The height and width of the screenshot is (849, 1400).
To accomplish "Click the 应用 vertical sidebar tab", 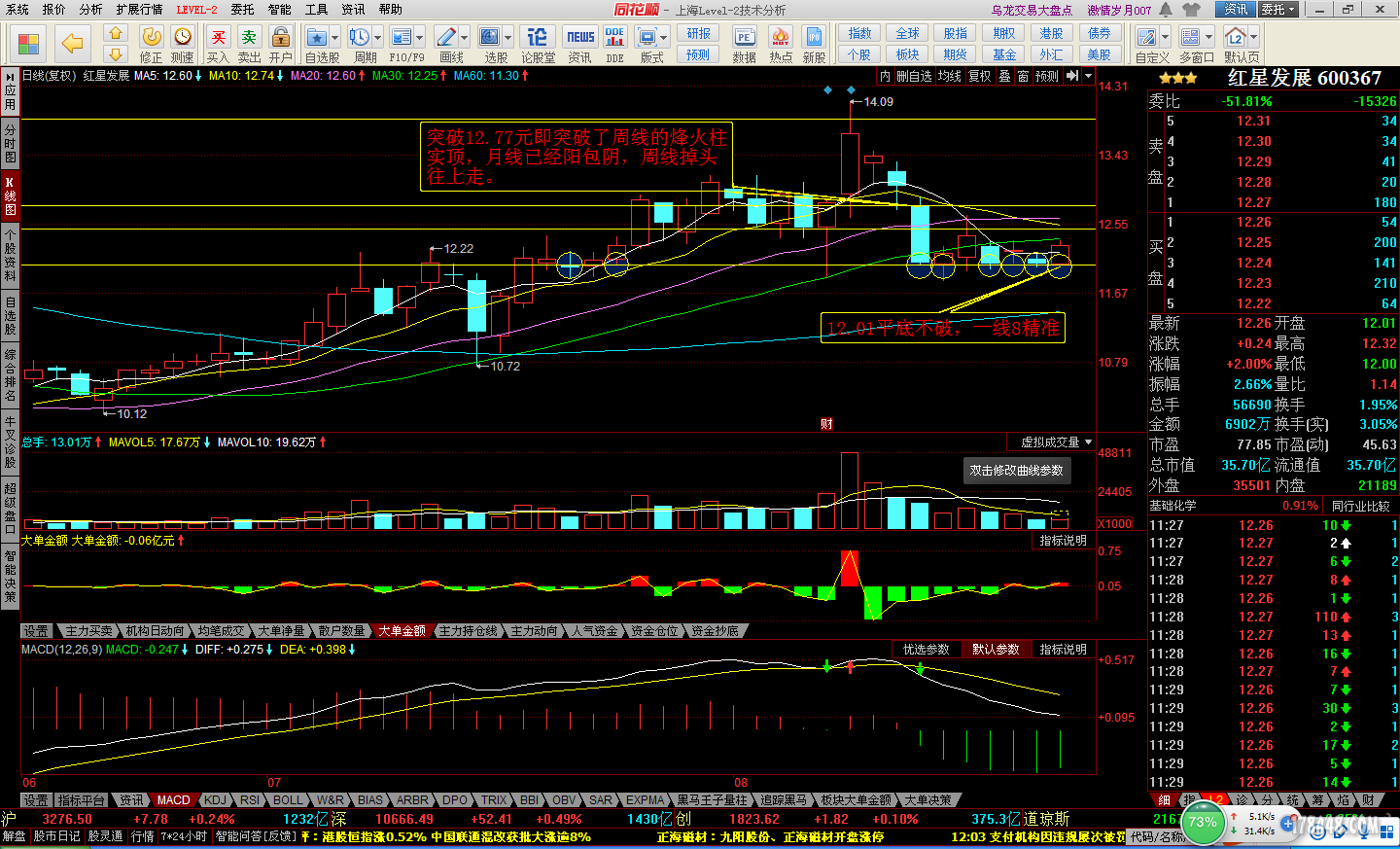I will click(x=10, y=90).
